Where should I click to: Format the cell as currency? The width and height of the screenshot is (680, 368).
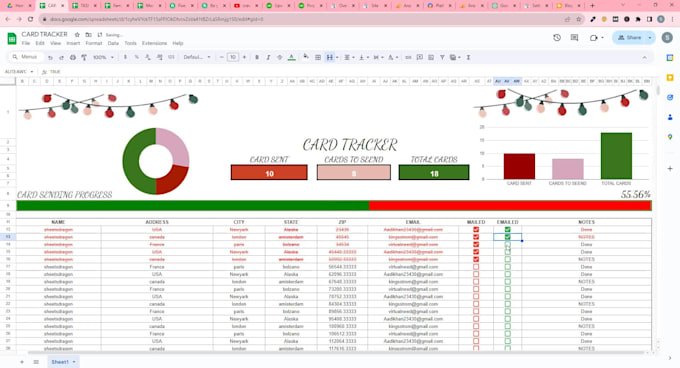click(x=125, y=57)
